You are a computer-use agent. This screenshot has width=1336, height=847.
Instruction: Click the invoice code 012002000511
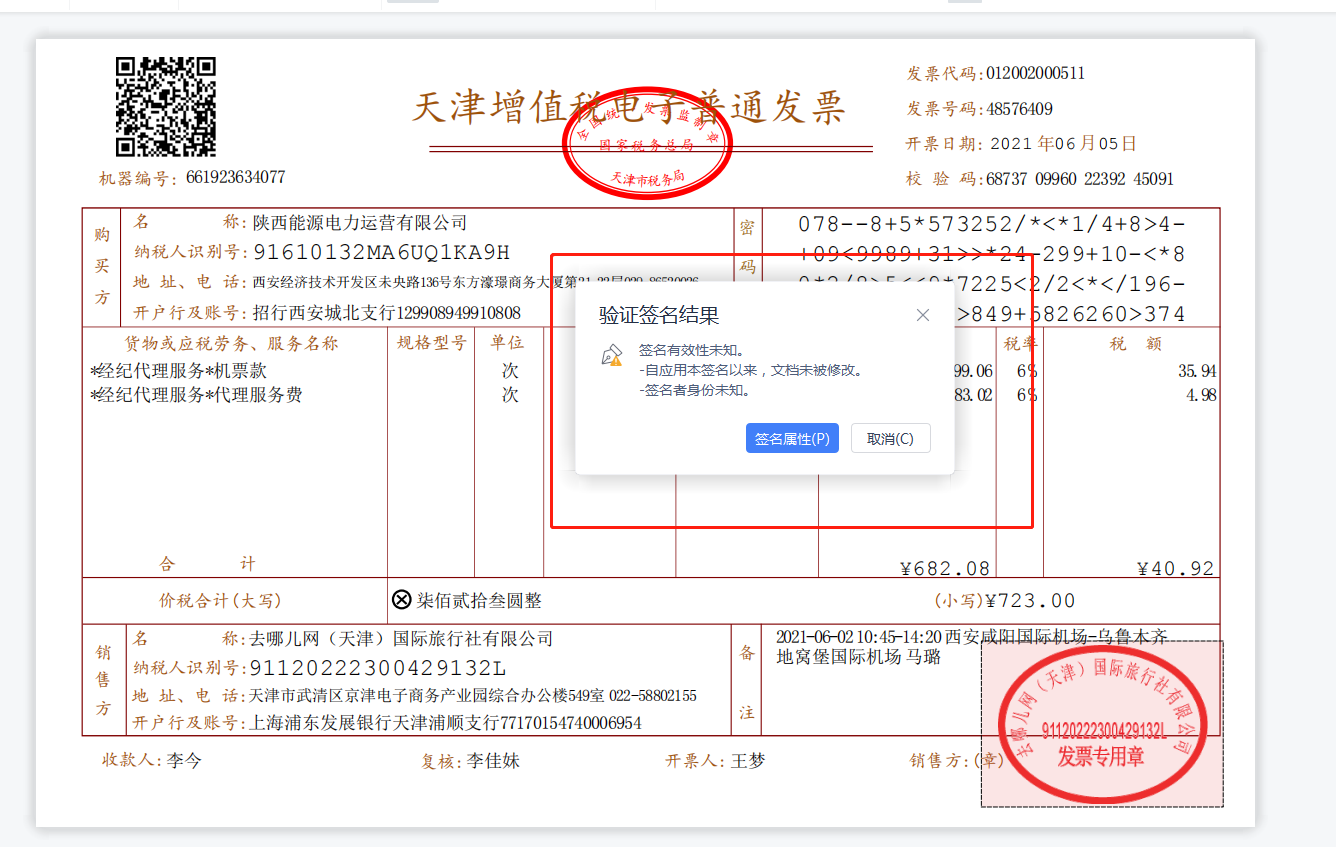1035,73
